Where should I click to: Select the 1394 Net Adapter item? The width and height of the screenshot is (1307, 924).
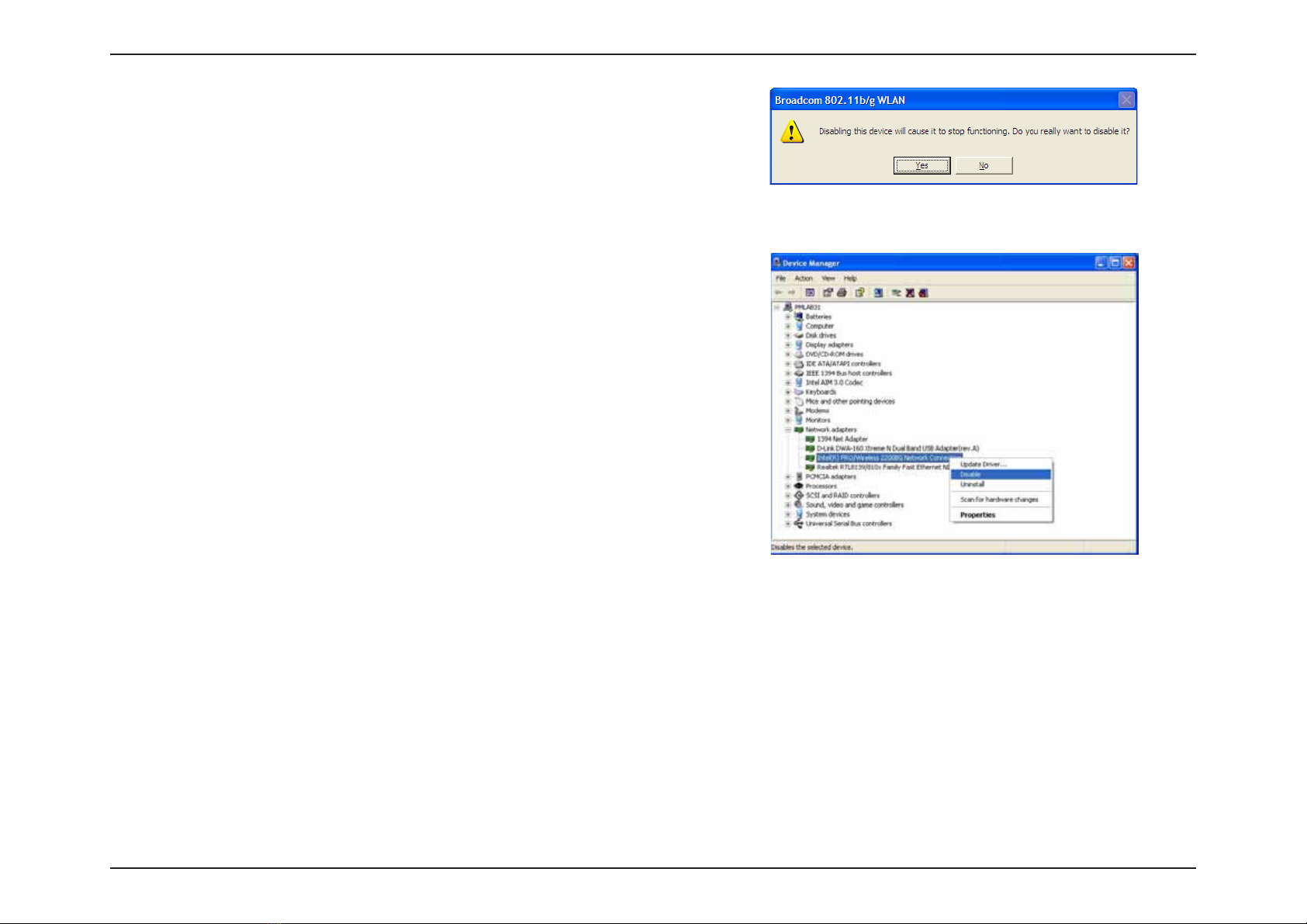pyautogui.click(x=842, y=439)
